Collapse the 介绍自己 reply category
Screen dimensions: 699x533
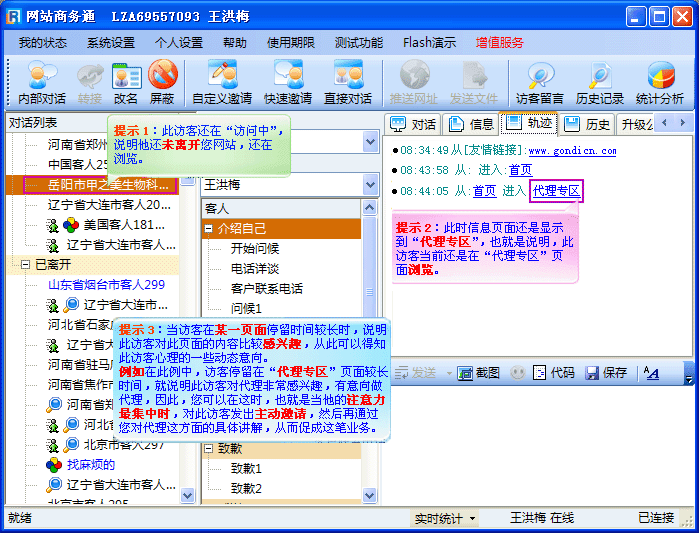click(209, 228)
